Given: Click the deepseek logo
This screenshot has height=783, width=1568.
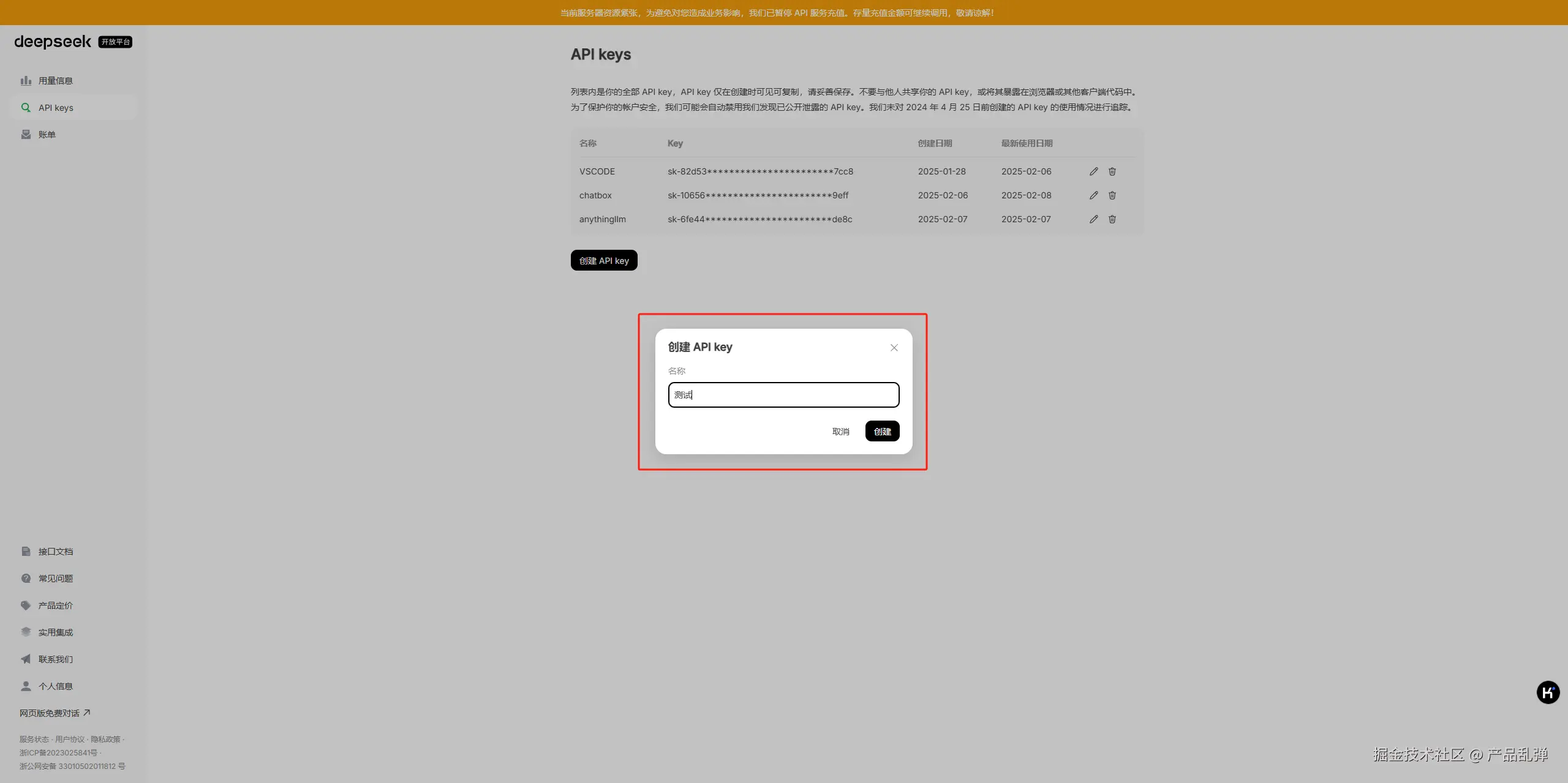Looking at the screenshot, I should click(x=53, y=42).
